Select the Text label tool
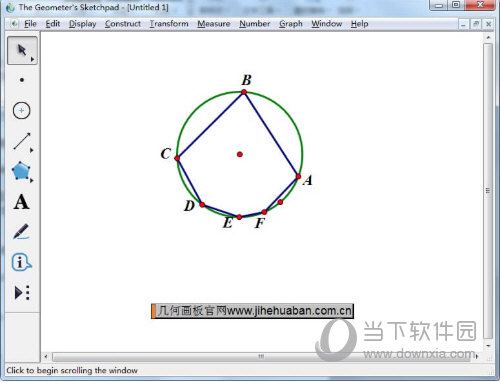Image resolution: width=500 pixels, height=383 pixels. pyautogui.click(x=21, y=202)
